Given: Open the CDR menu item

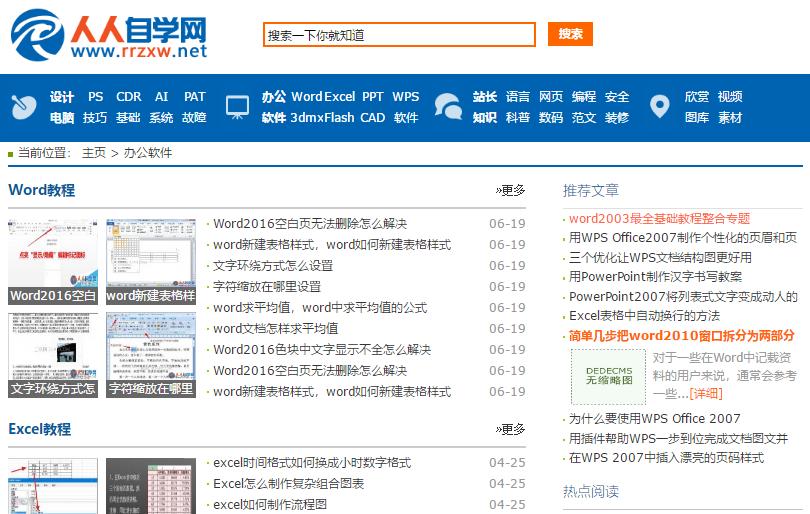Looking at the screenshot, I should click(x=128, y=97).
